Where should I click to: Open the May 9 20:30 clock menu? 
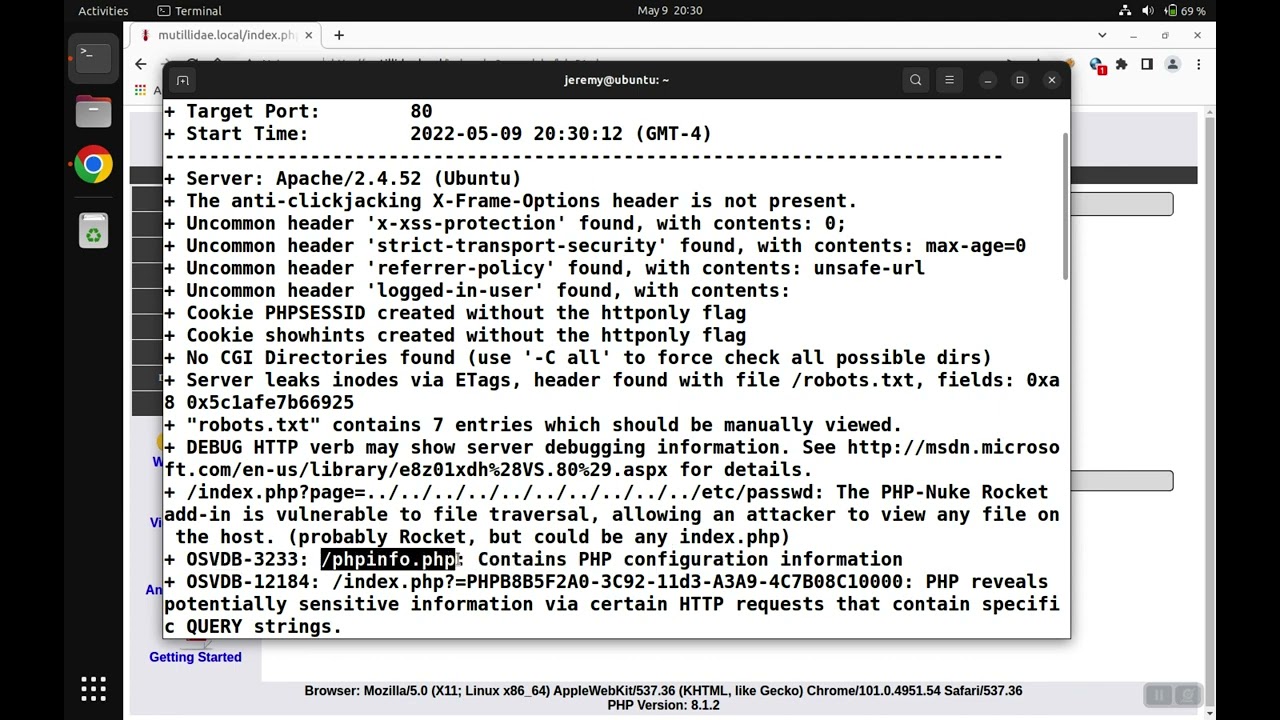pos(669,11)
